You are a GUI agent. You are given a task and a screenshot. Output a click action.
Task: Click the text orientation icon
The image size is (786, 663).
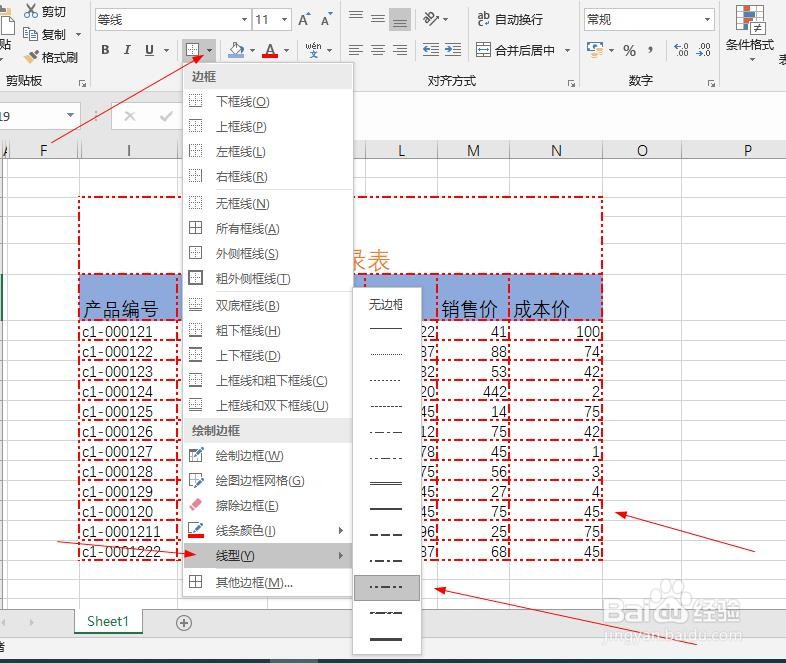(x=431, y=19)
